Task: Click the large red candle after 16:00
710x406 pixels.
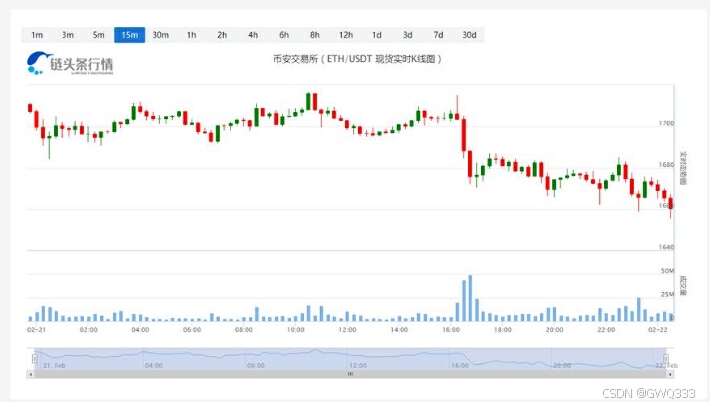Action: click(x=464, y=135)
